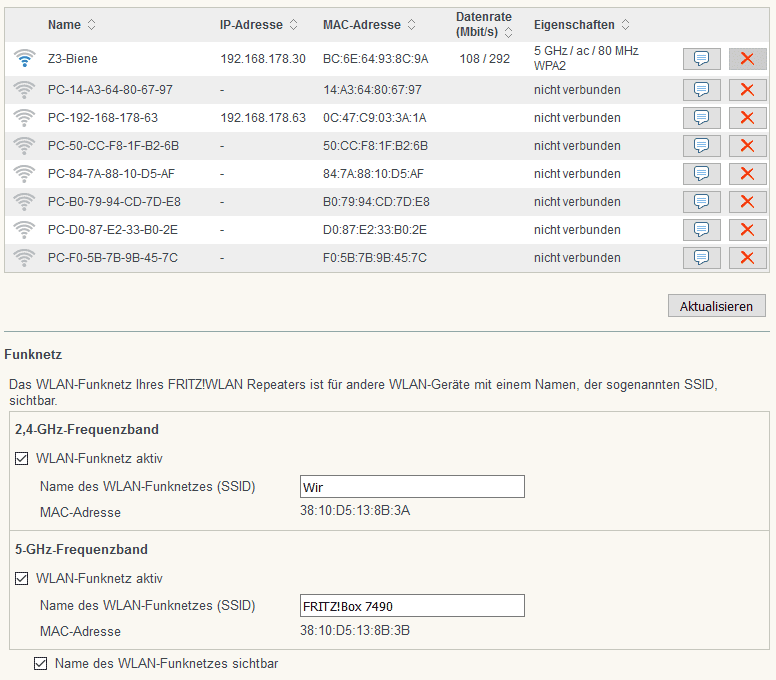Image resolution: width=776 pixels, height=680 pixels.
Task: Open edit icon for PC-D0-87-E2-33-B0-2E
Action: 701,230
